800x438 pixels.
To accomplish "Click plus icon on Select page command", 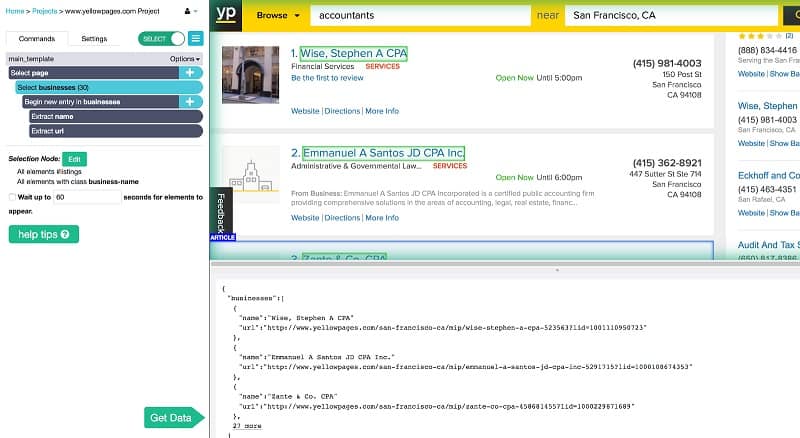I will pos(190,72).
